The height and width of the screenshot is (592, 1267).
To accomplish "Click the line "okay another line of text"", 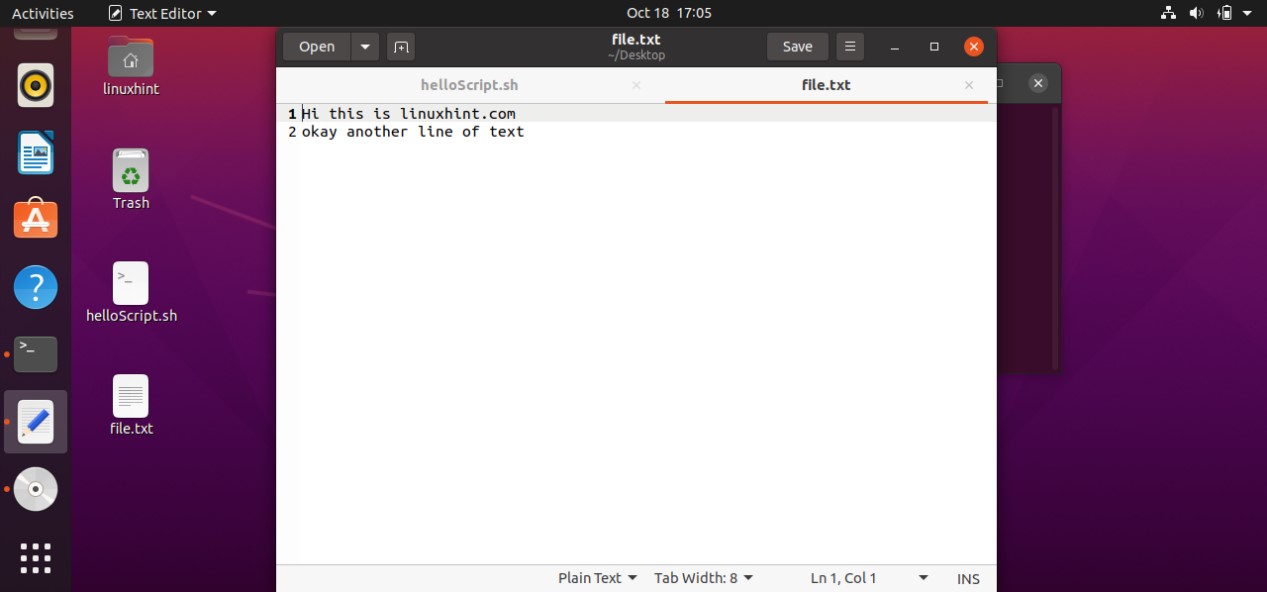I will coord(413,131).
